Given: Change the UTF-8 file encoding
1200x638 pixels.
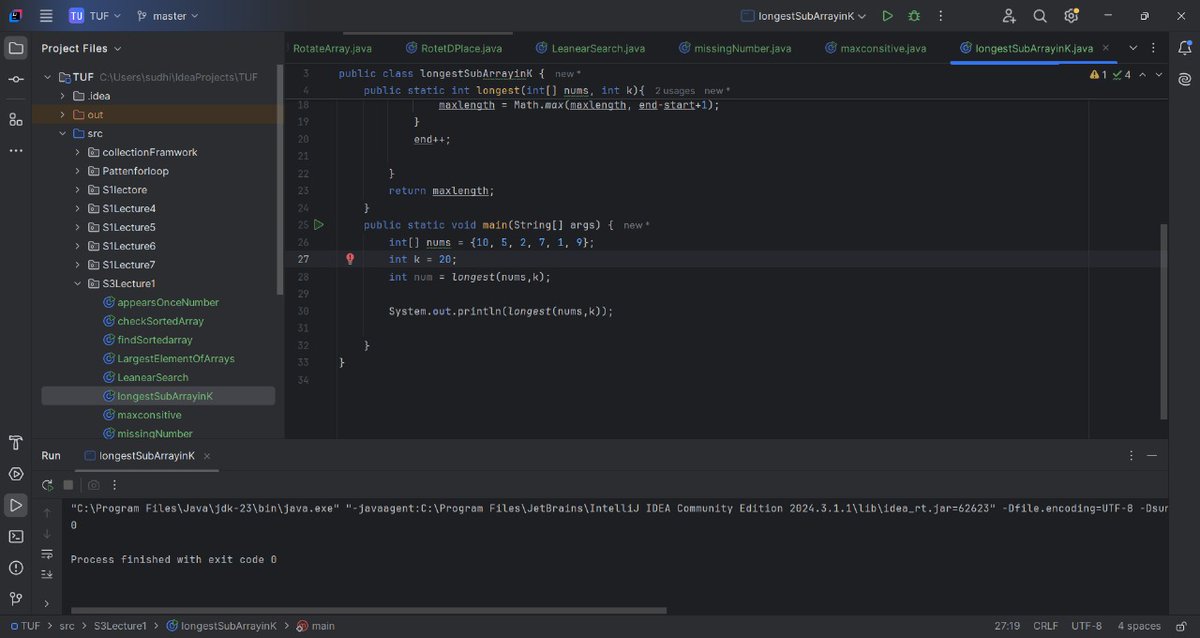Looking at the screenshot, I should click(x=1088, y=626).
